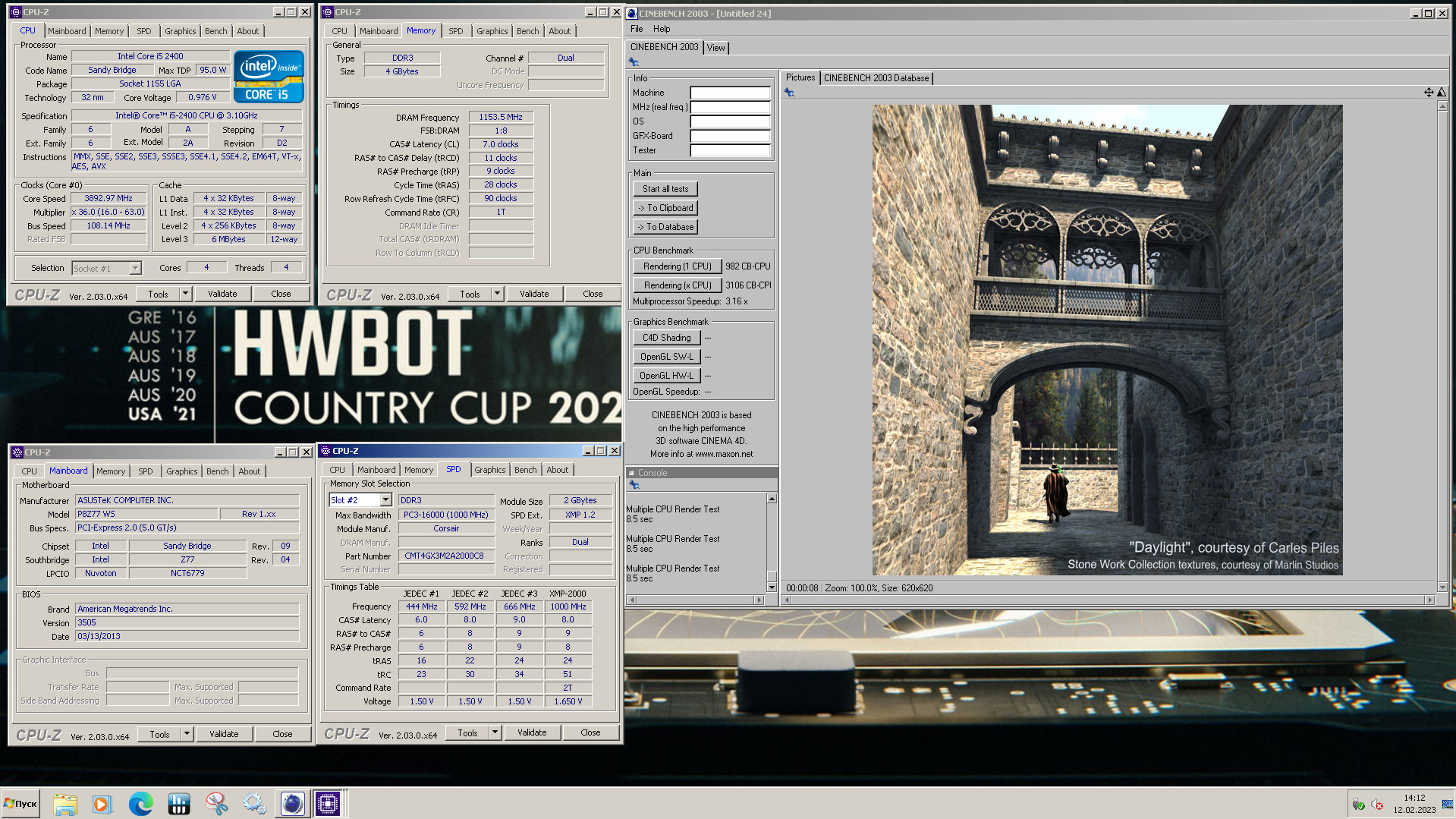Click the pin icon in Console panel

(634, 485)
